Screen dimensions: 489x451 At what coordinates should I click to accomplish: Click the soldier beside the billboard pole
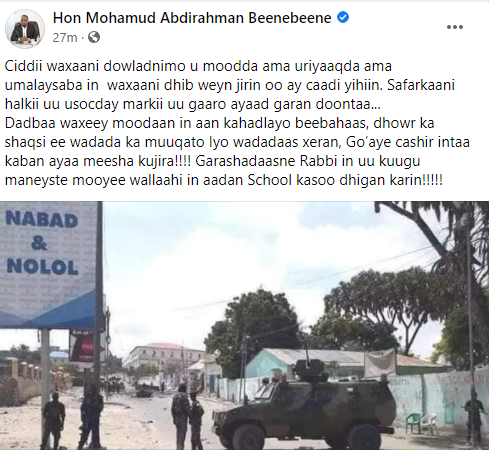[53, 420]
